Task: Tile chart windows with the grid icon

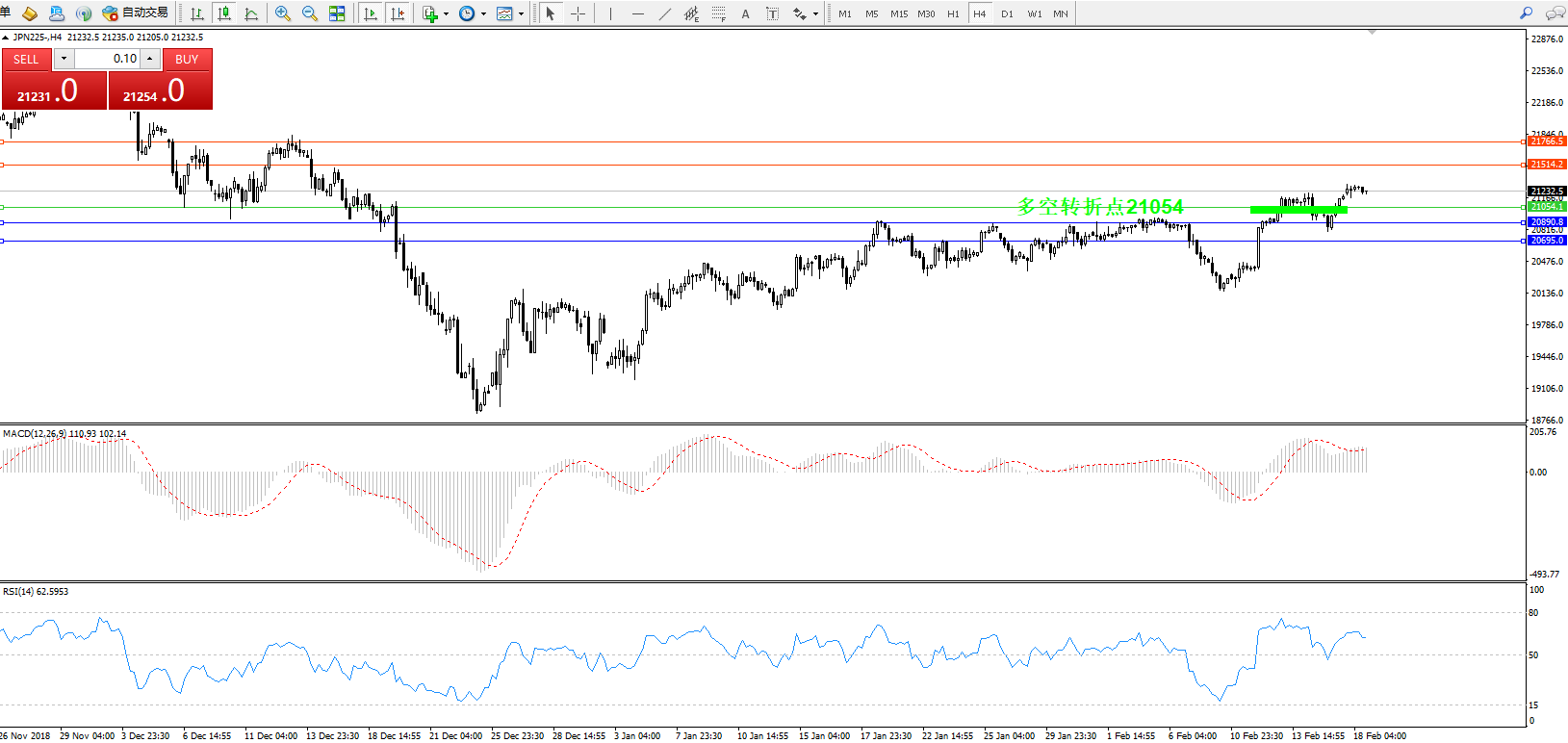Action: 337,13
